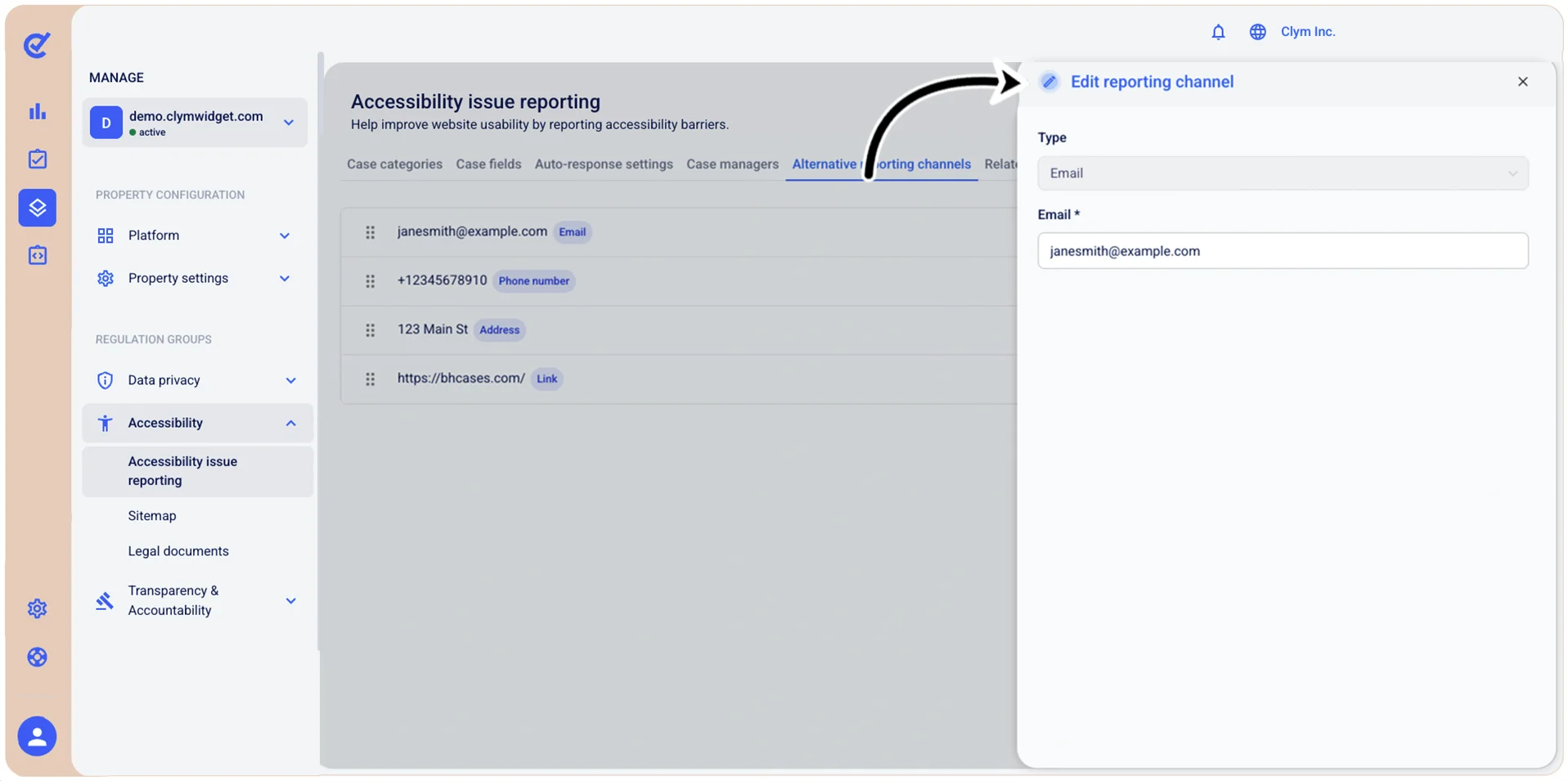Image resolution: width=1568 pixels, height=781 pixels.
Task: Open the Legal documents menu item
Action: click(x=178, y=551)
